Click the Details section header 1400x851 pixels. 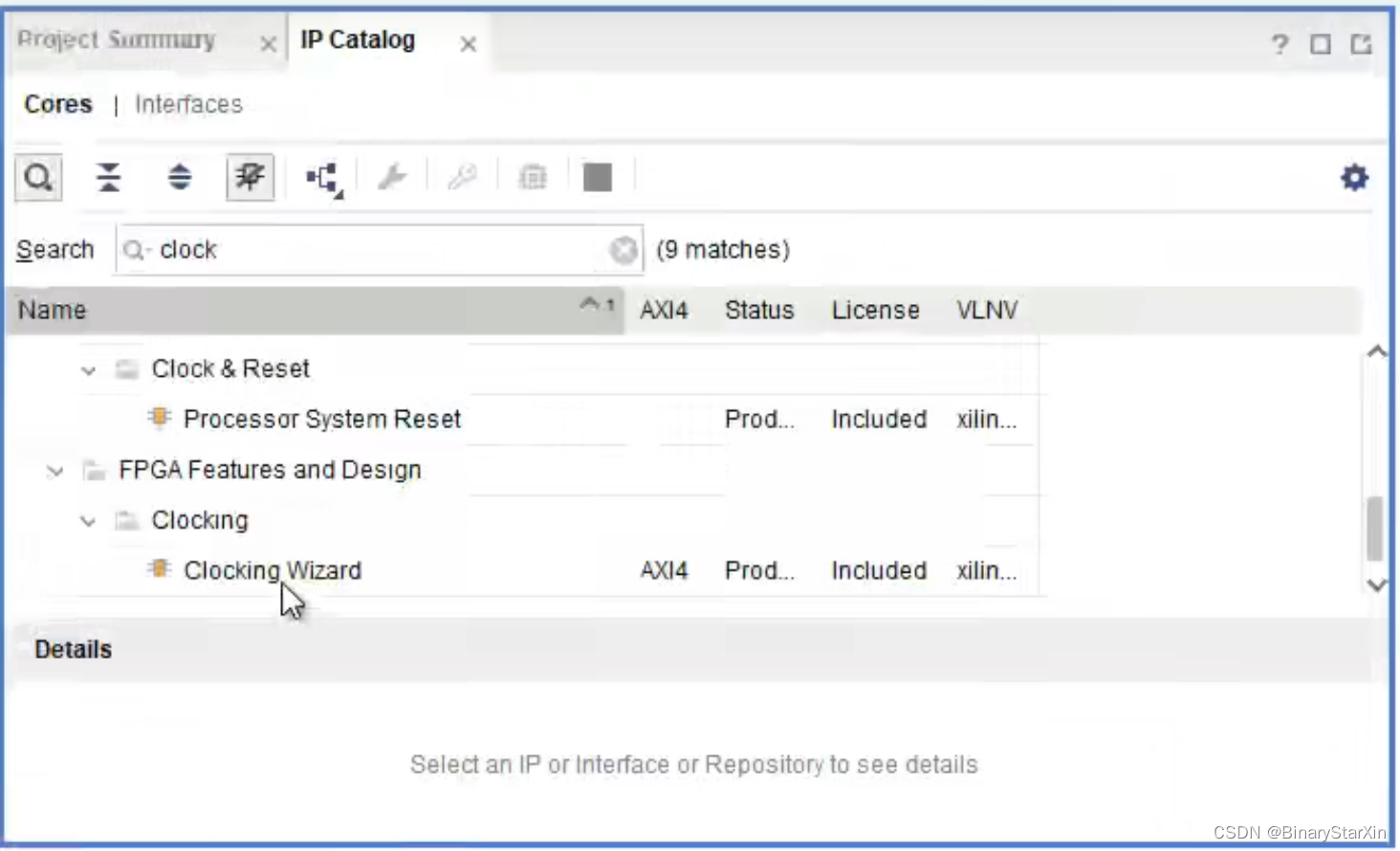(x=74, y=650)
